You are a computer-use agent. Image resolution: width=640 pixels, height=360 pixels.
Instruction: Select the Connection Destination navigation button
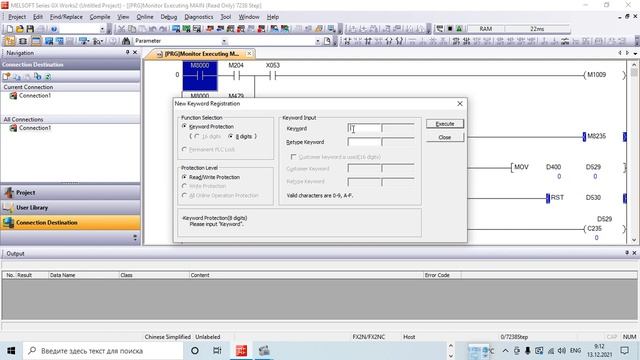pos(70,222)
